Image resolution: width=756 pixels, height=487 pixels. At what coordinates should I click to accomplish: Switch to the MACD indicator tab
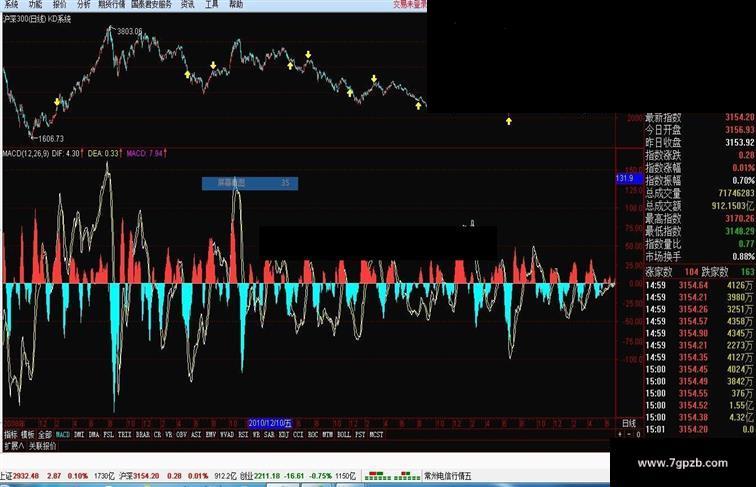63,434
